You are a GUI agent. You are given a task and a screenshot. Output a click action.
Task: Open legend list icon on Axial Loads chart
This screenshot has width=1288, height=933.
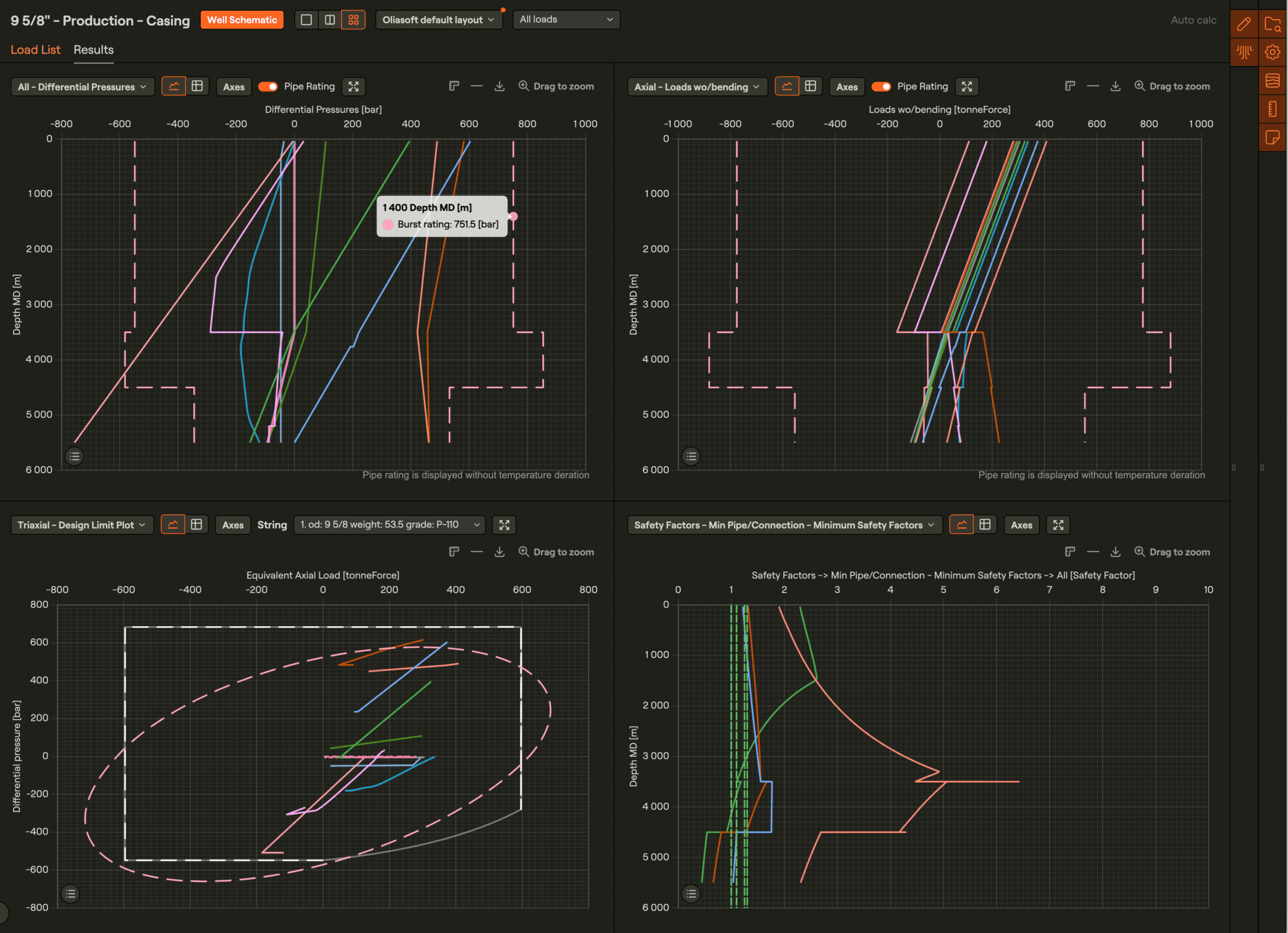coord(691,456)
